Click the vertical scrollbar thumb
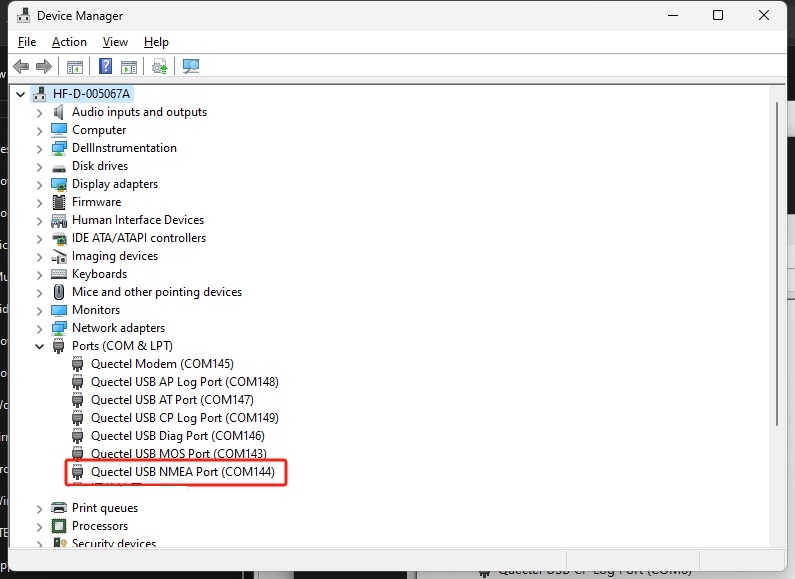Viewport: 795px width, 579px height. coord(776,264)
